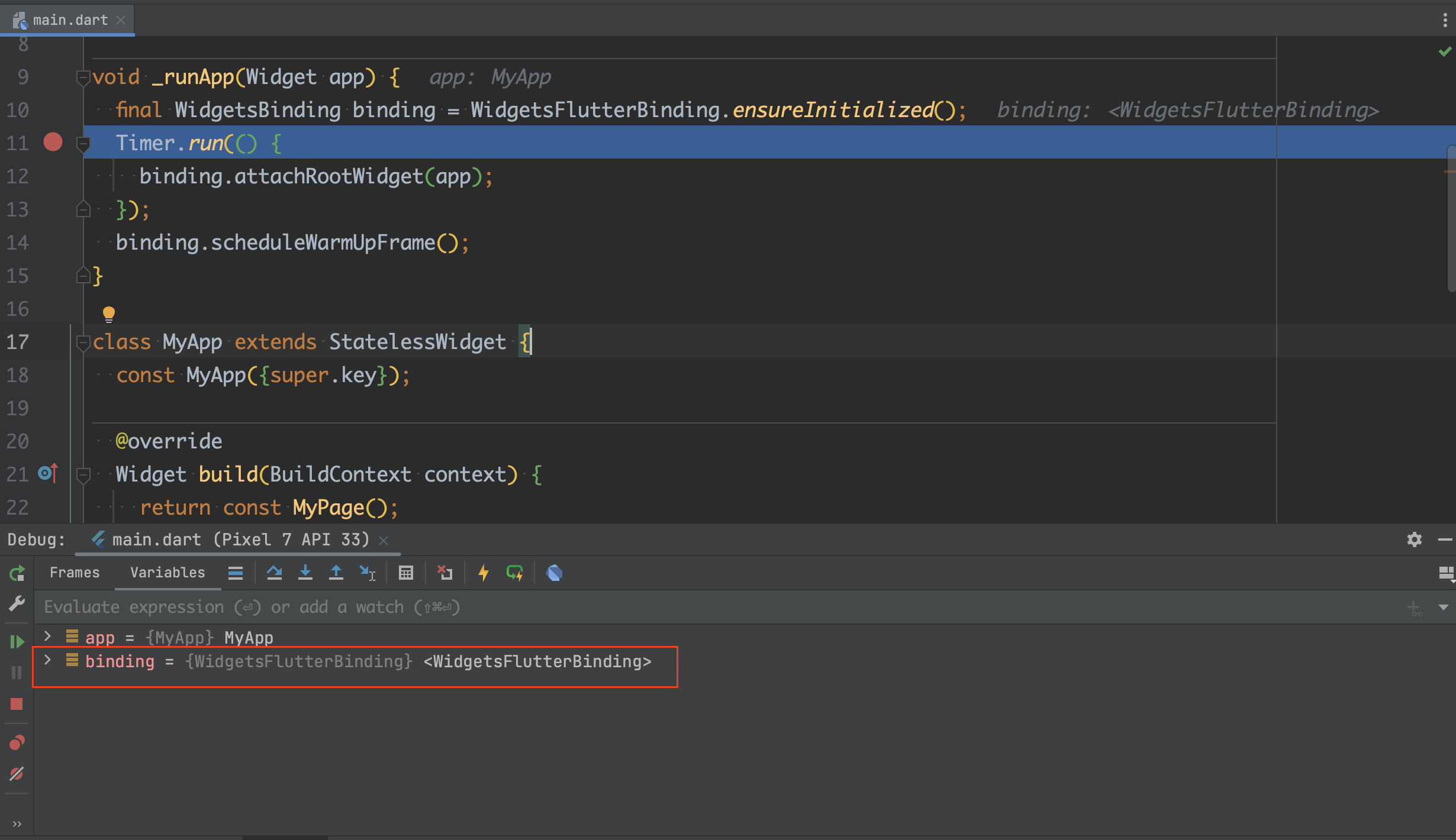
Task: Collapse the Timer.run closure fold on line 11
Action: coord(83,144)
